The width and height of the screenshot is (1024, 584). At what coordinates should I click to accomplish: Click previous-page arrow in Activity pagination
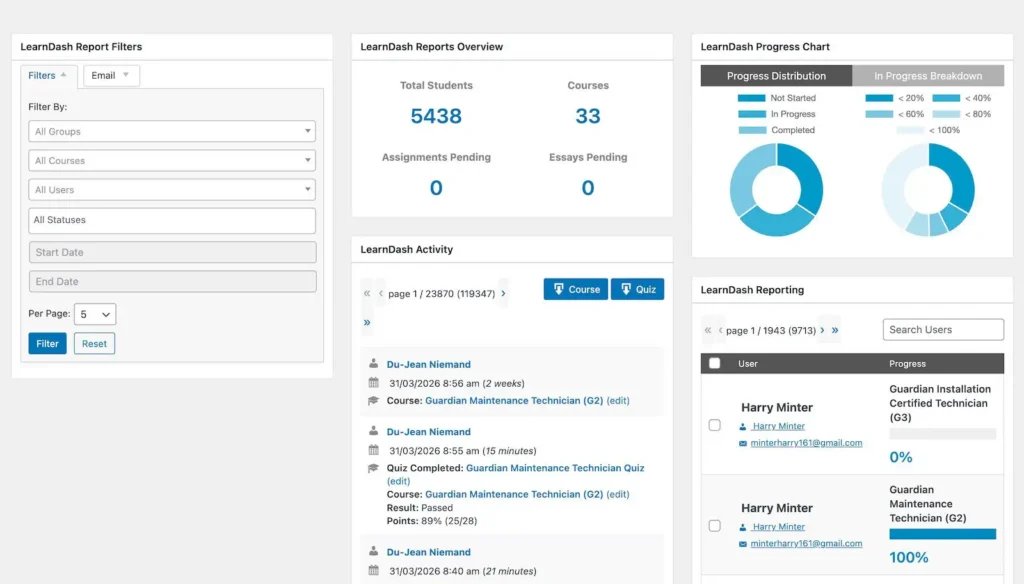click(x=381, y=293)
